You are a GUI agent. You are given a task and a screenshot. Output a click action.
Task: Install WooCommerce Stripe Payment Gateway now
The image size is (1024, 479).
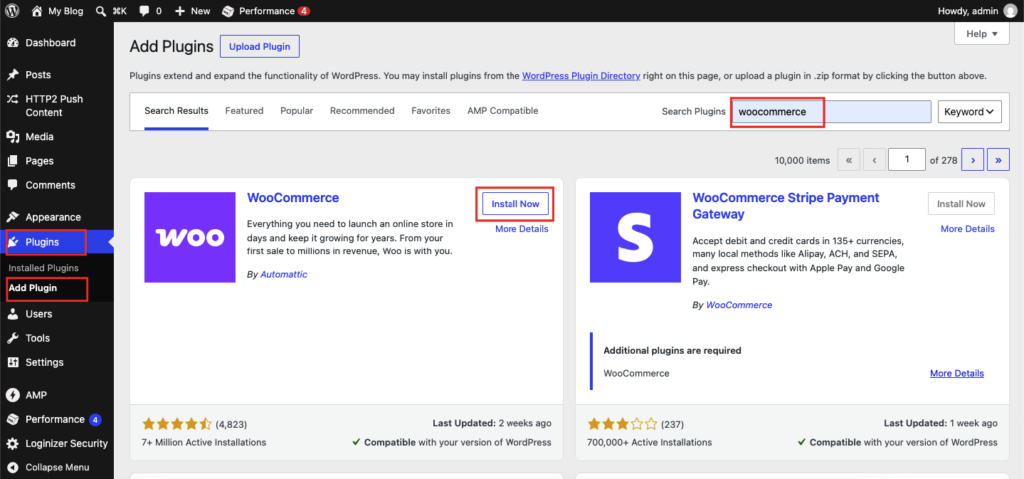point(961,204)
